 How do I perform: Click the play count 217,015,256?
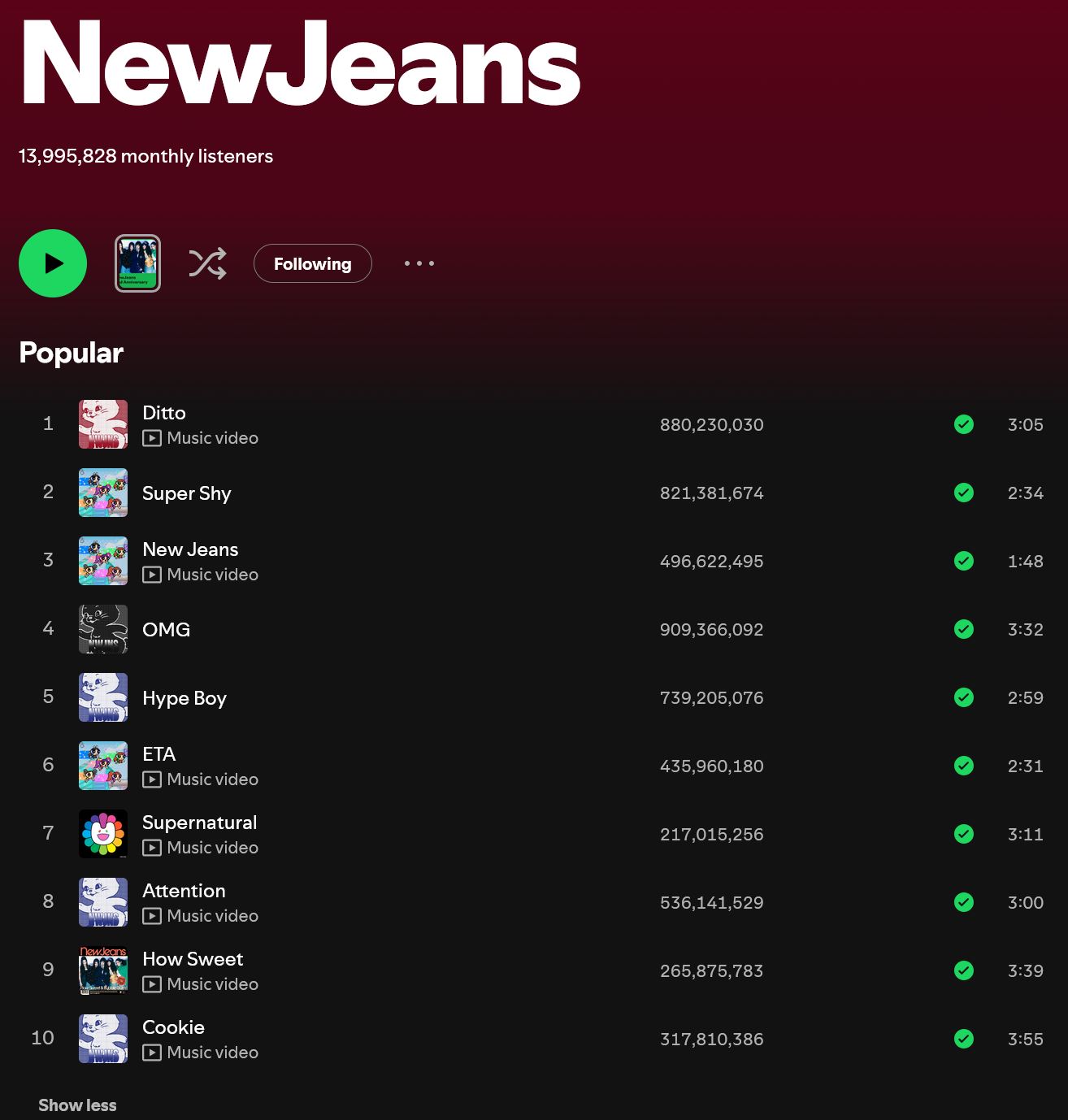pyautogui.click(x=712, y=834)
